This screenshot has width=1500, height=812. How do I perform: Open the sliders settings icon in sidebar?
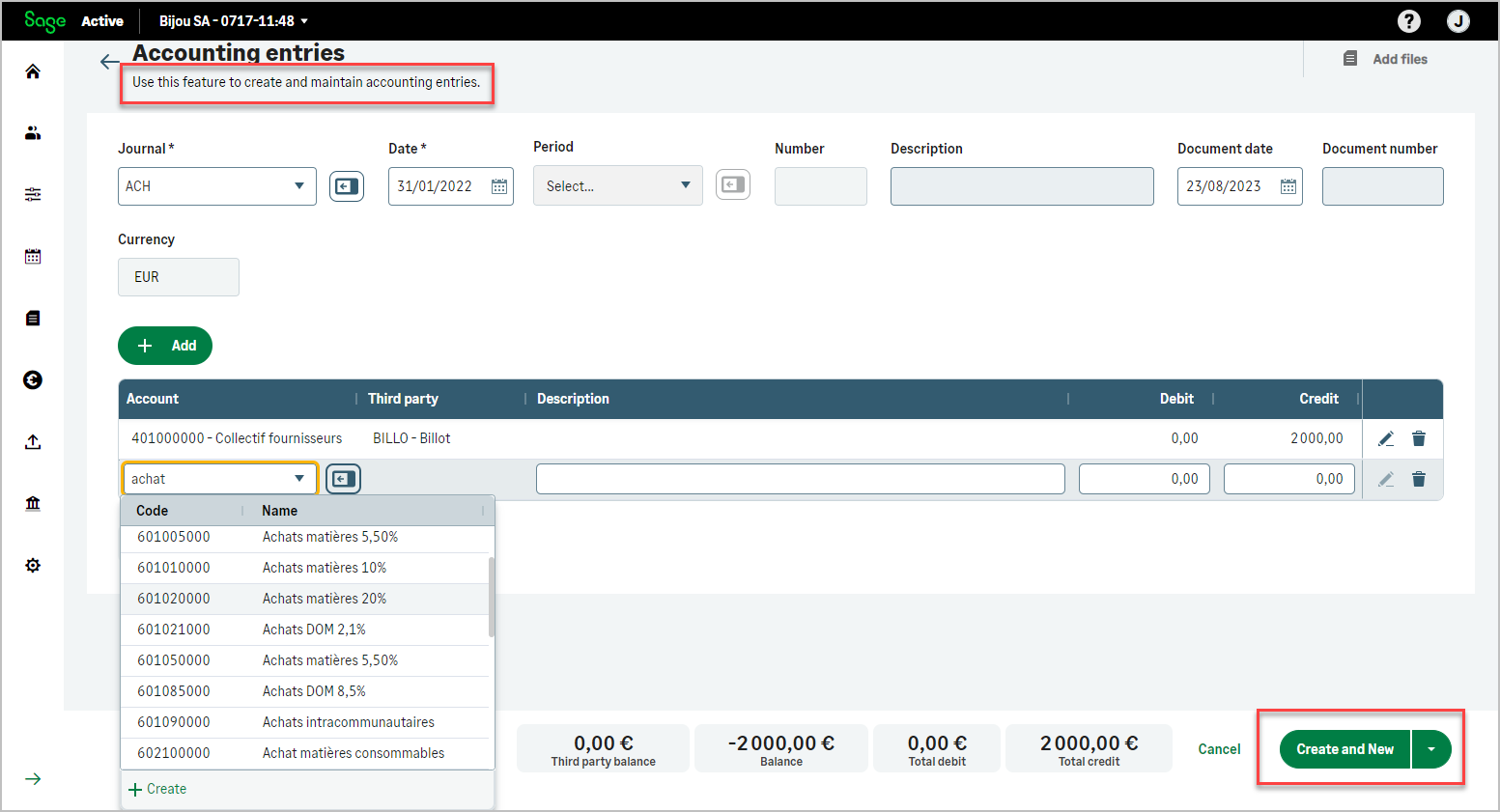[33, 195]
